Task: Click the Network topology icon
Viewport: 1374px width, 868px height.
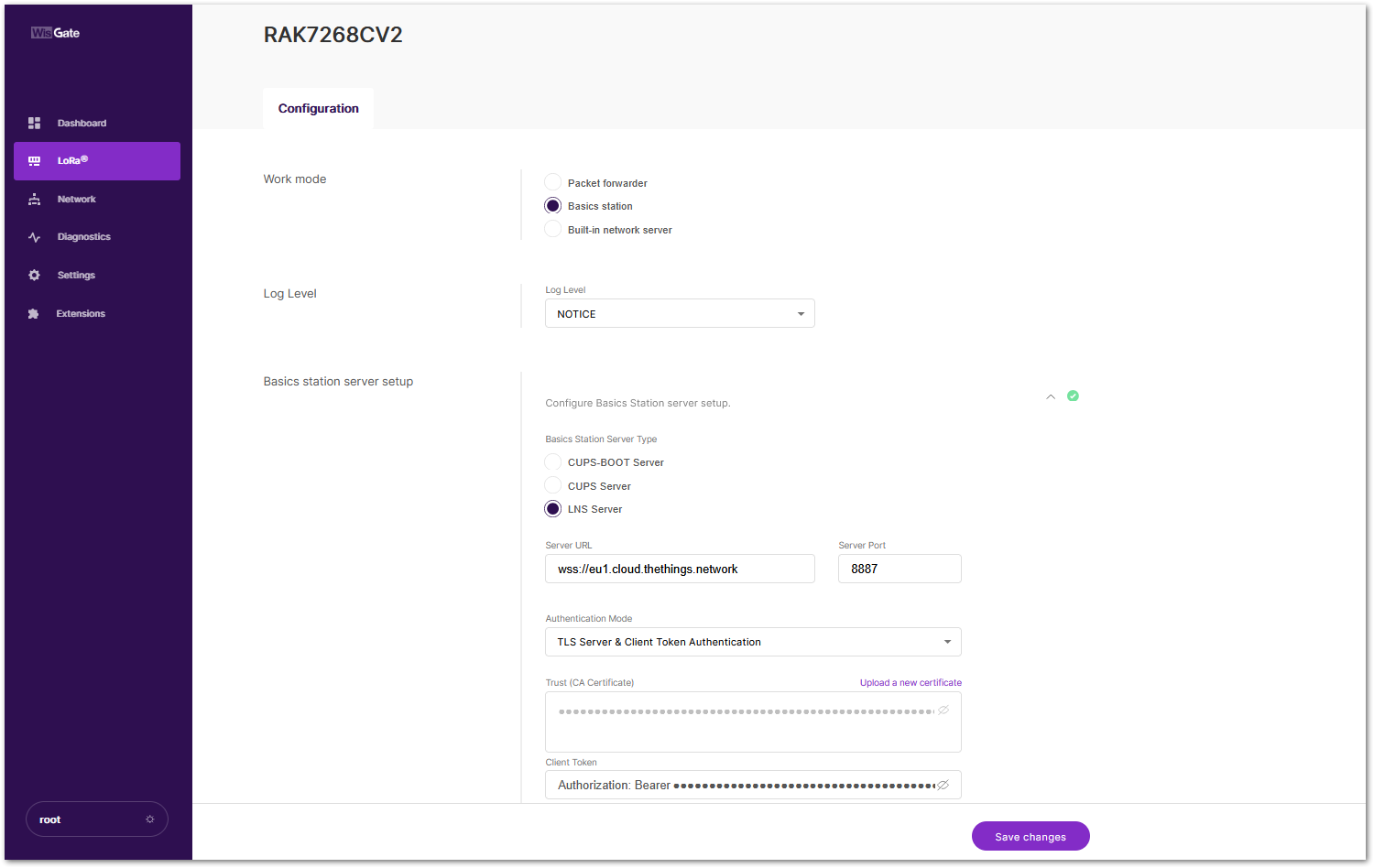Action: (x=34, y=199)
